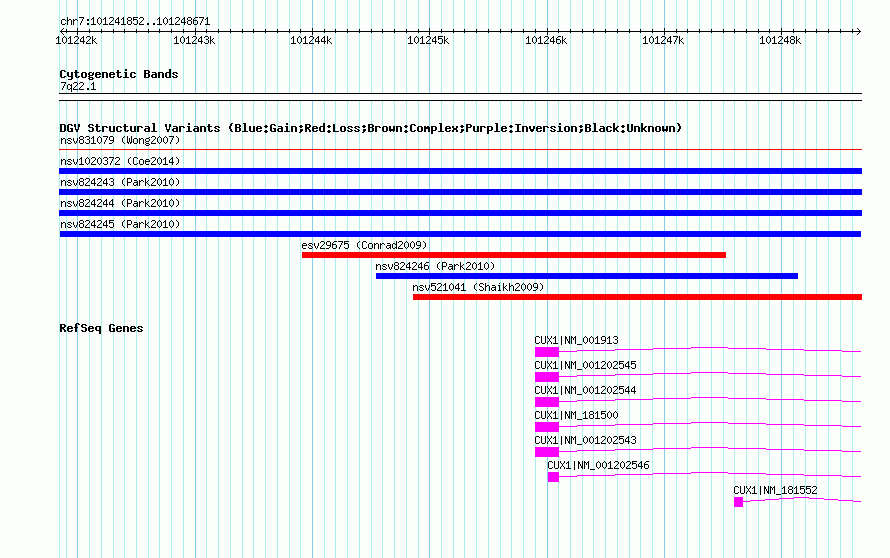The image size is (890, 558).
Task: Click the nsv824244 (Park2010) blue bar
Action: [x=460, y=213]
